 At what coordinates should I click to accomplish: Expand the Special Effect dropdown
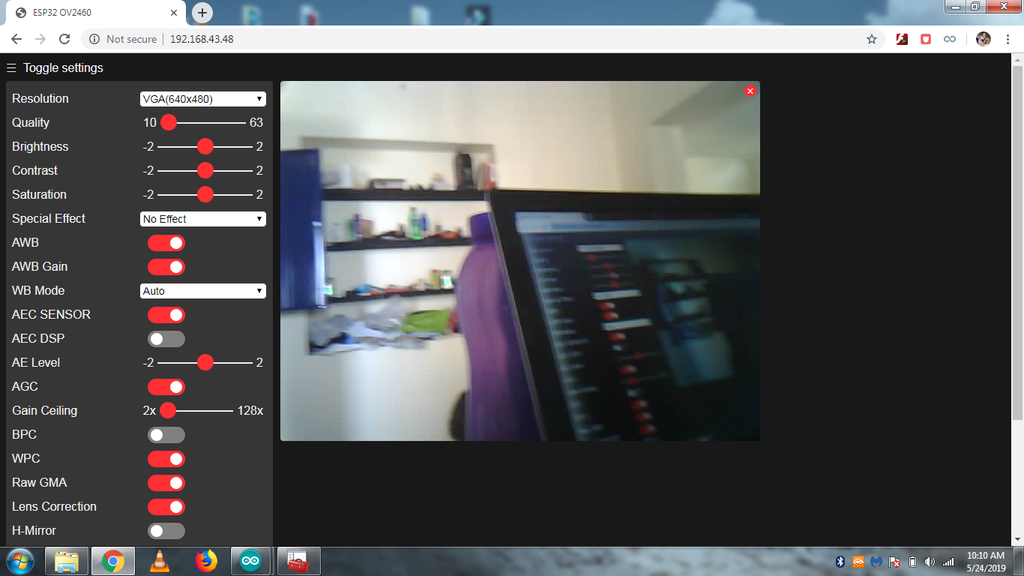202,218
